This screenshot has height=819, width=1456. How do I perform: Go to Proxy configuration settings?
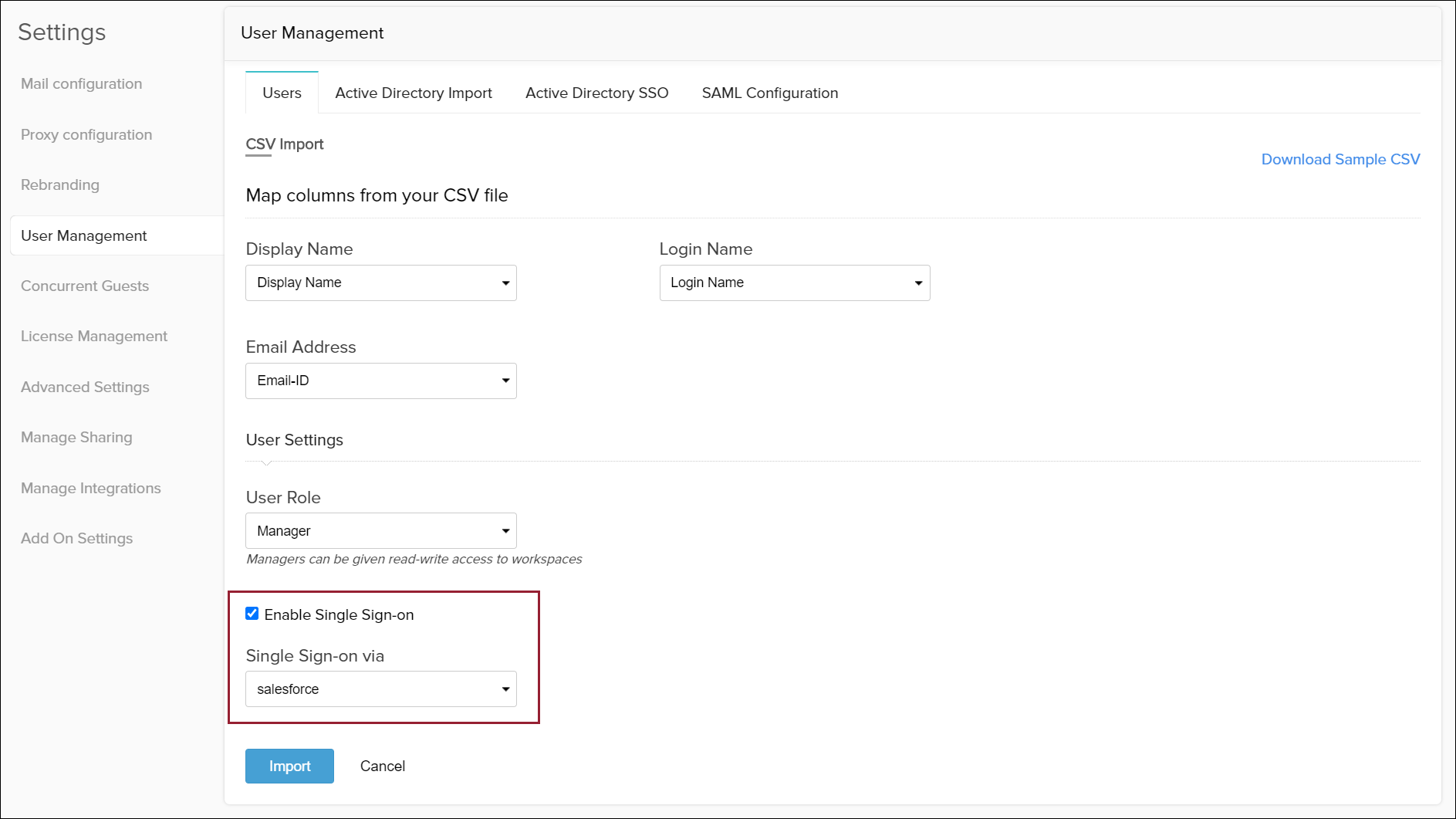pyautogui.click(x=86, y=135)
